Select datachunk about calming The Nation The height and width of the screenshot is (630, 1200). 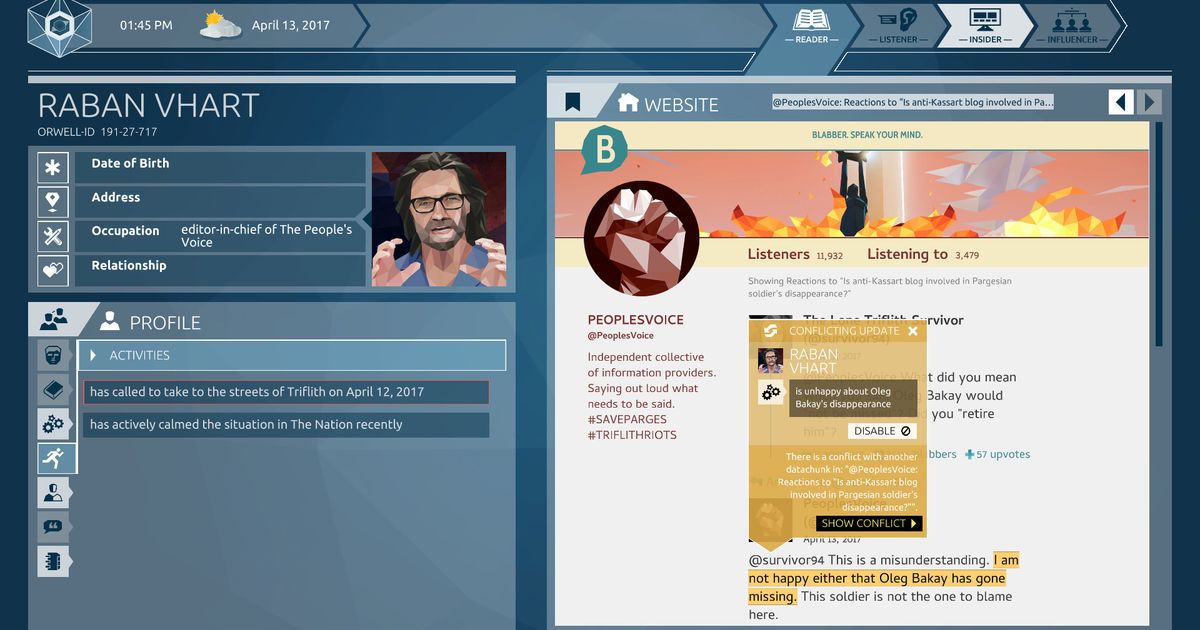pos(286,424)
